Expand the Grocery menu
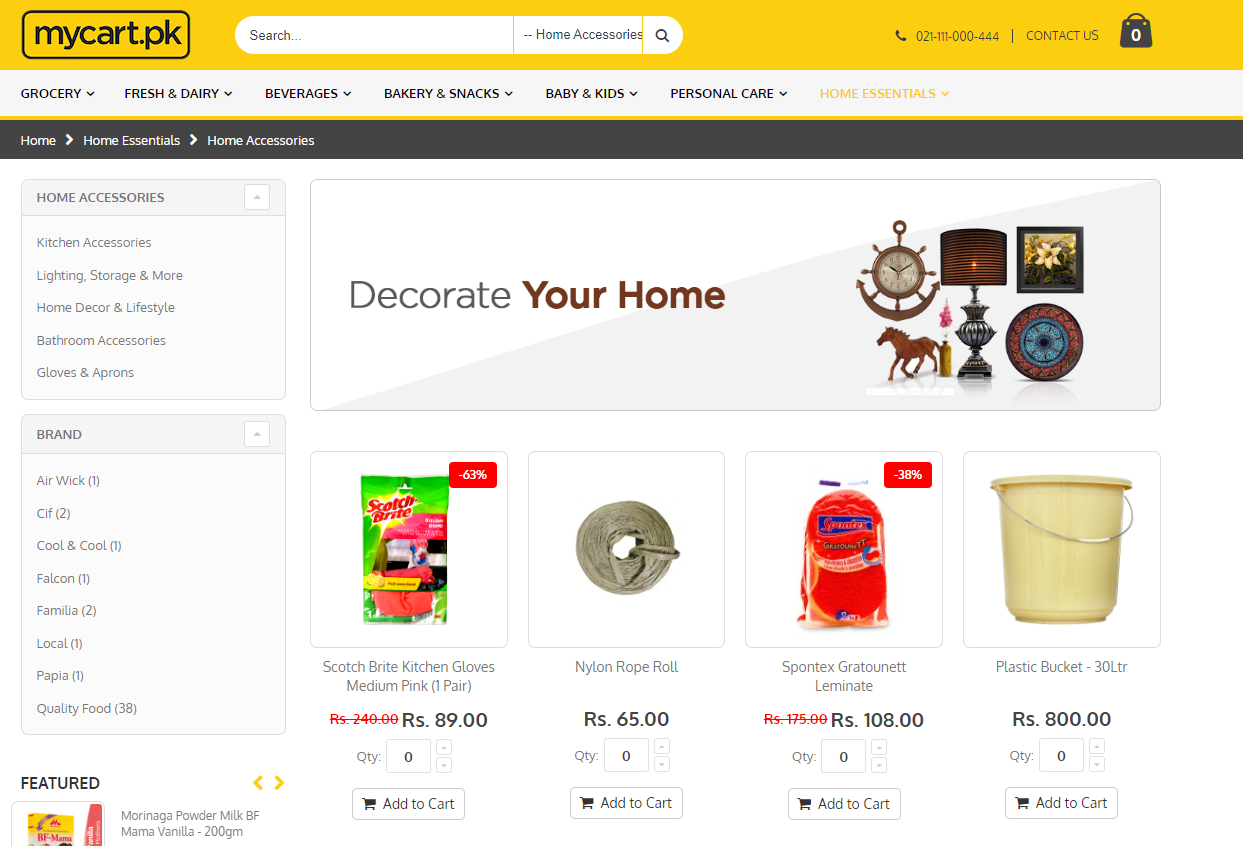 [x=58, y=93]
